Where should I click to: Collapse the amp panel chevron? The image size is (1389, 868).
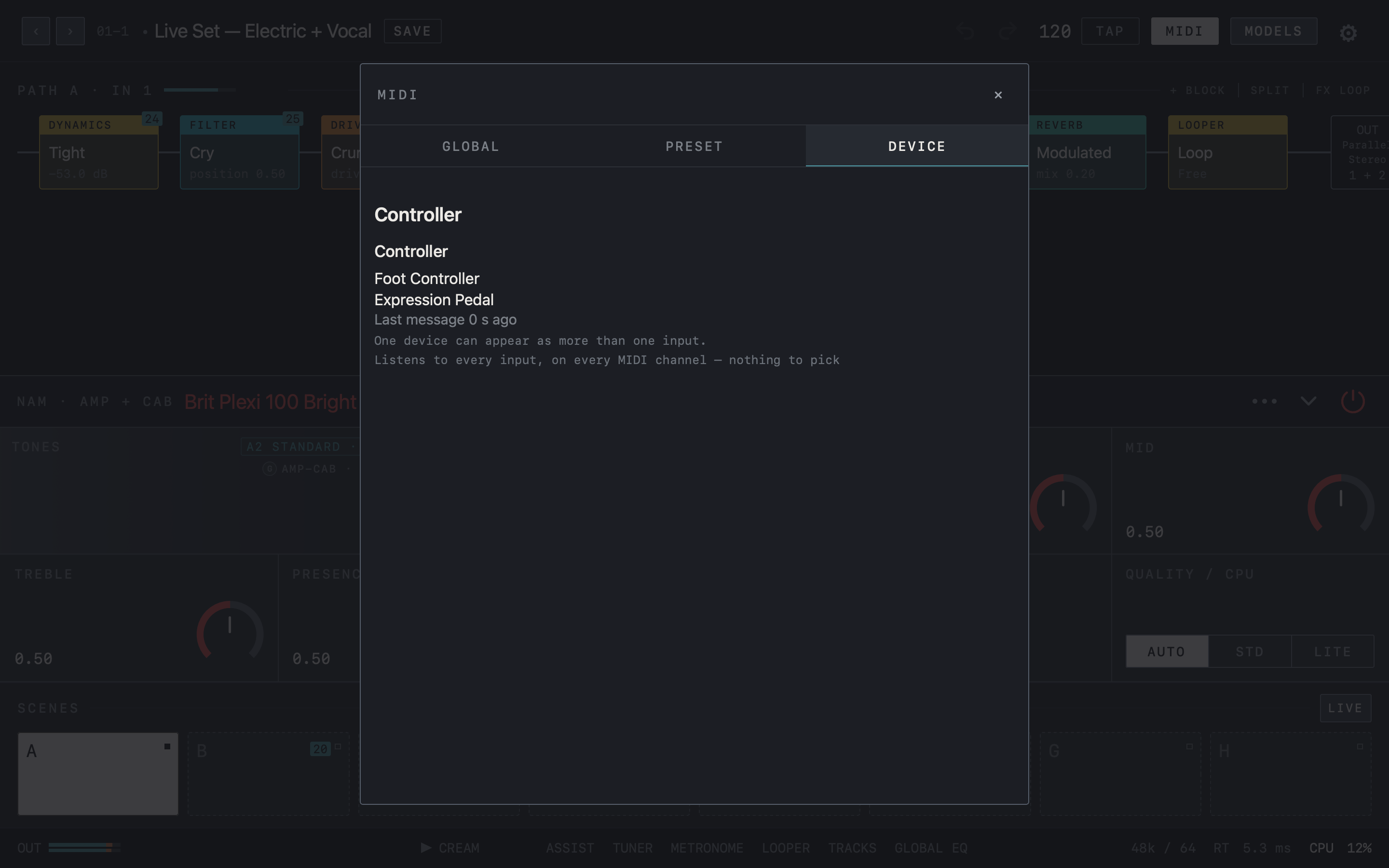1308,401
